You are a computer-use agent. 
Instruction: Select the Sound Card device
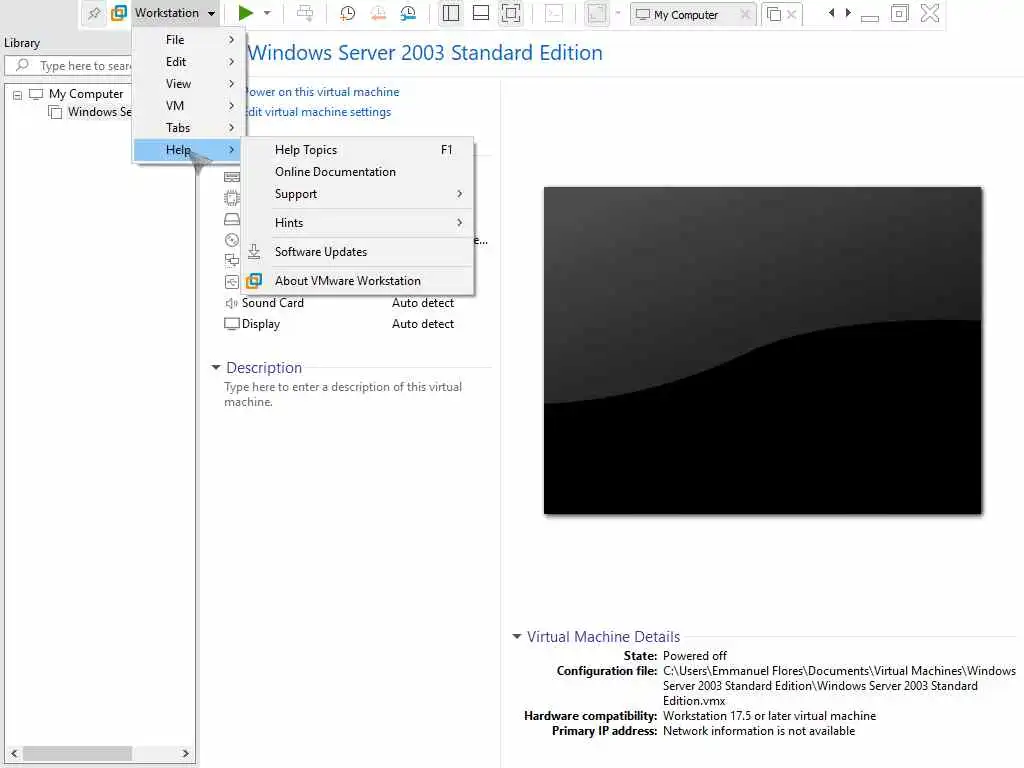pyautogui.click(x=273, y=303)
